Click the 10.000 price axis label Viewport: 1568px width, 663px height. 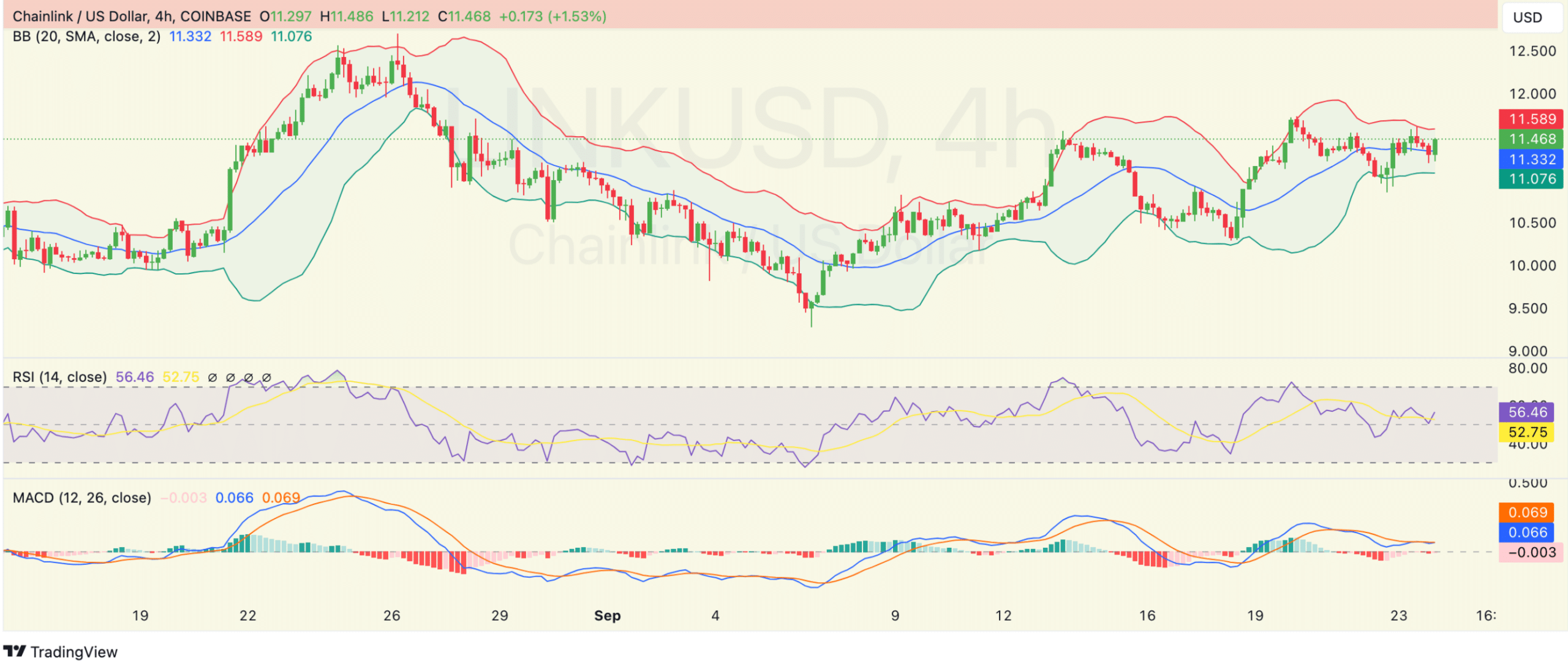pyautogui.click(x=1532, y=265)
